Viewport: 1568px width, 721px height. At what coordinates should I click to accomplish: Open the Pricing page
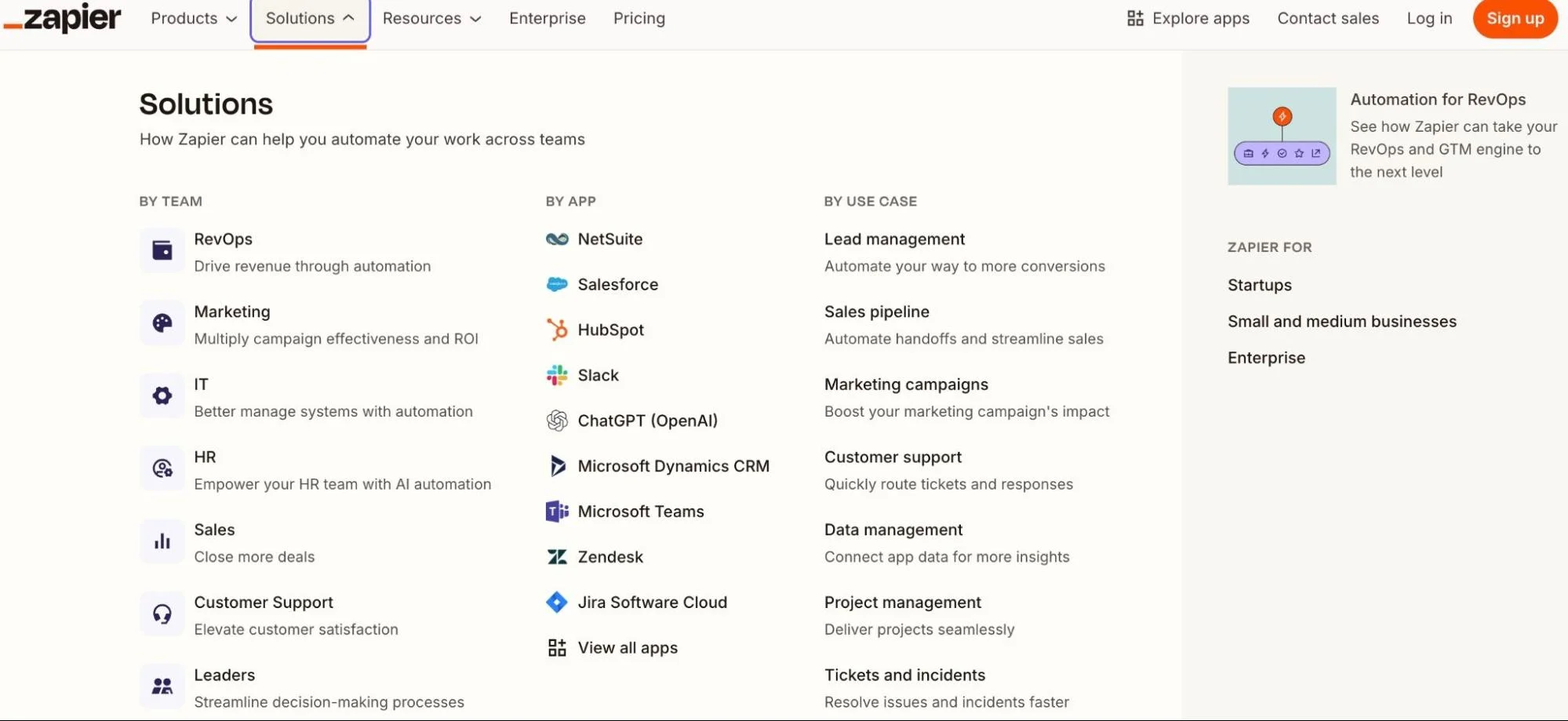[639, 18]
